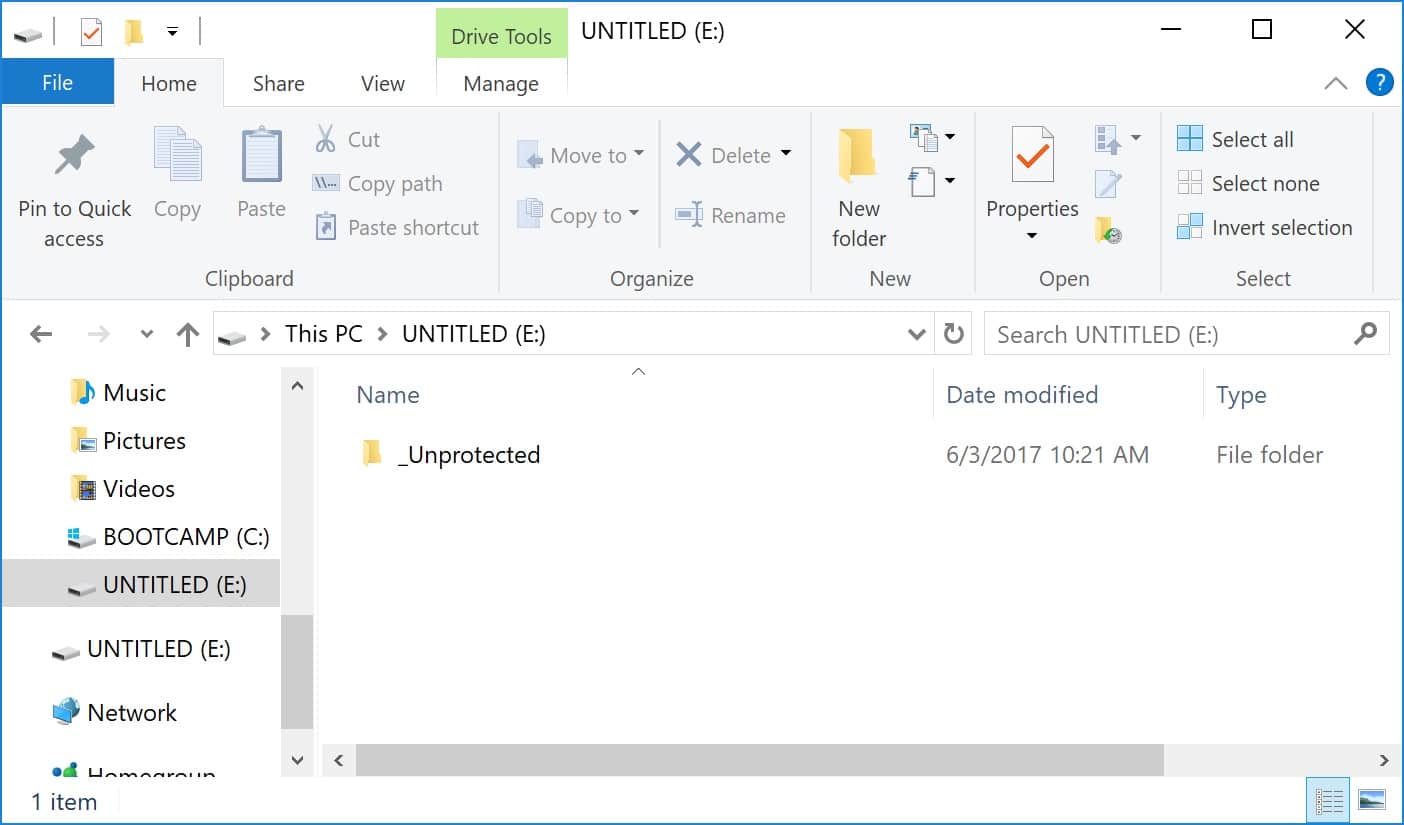Open the File menu
The image size is (1404, 825).
[57, 83]
